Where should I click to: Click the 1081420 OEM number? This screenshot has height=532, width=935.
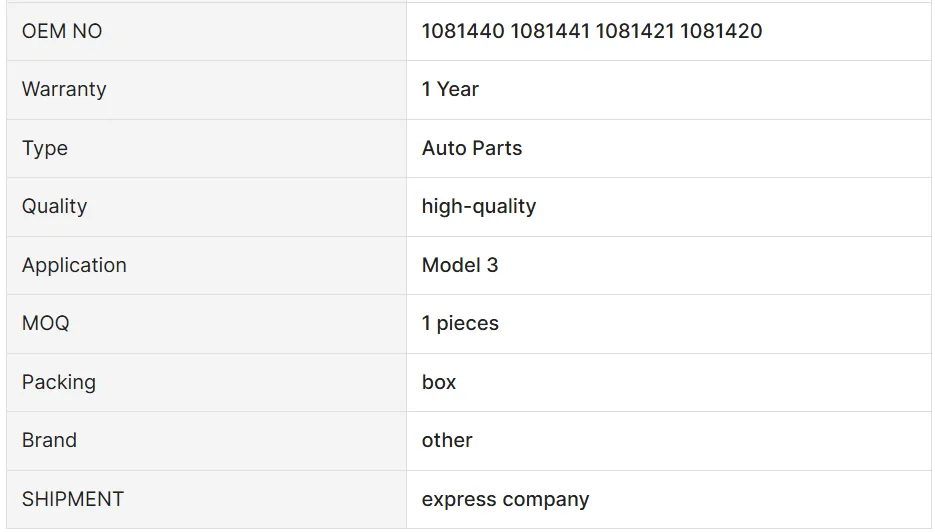coord(721,31)
